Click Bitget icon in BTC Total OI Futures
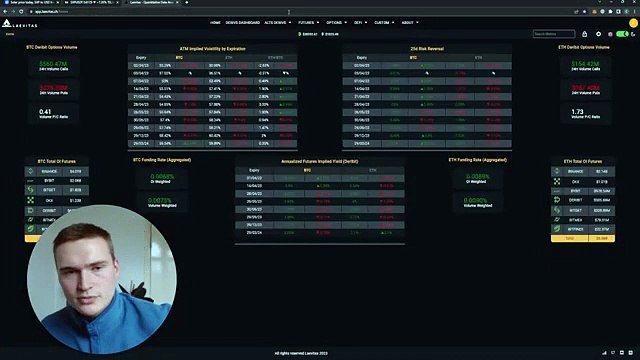Image resolution: width=640 pixels, height=360 pixels. 30,190
